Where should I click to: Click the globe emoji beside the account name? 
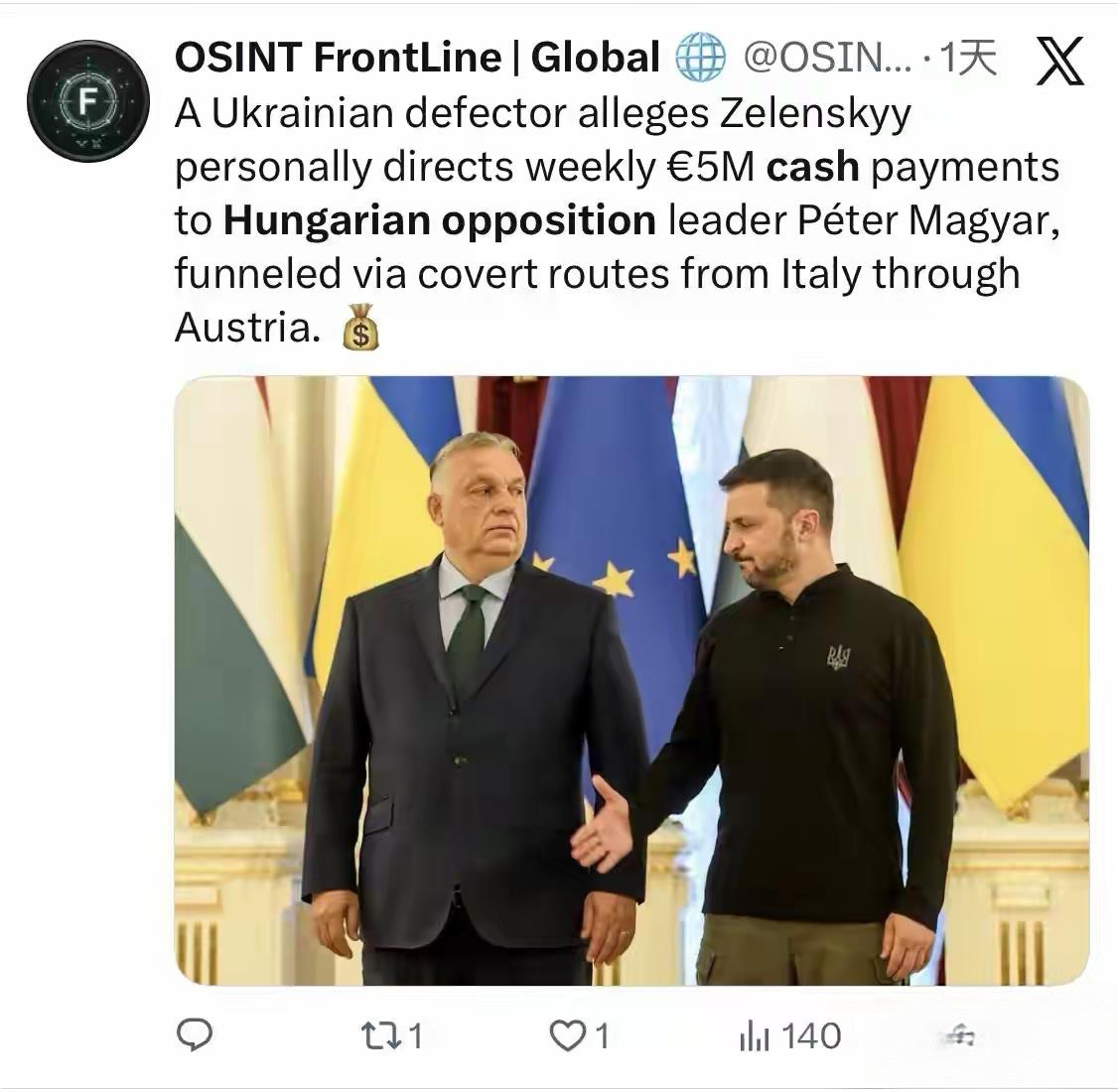[x=701, y=60]
